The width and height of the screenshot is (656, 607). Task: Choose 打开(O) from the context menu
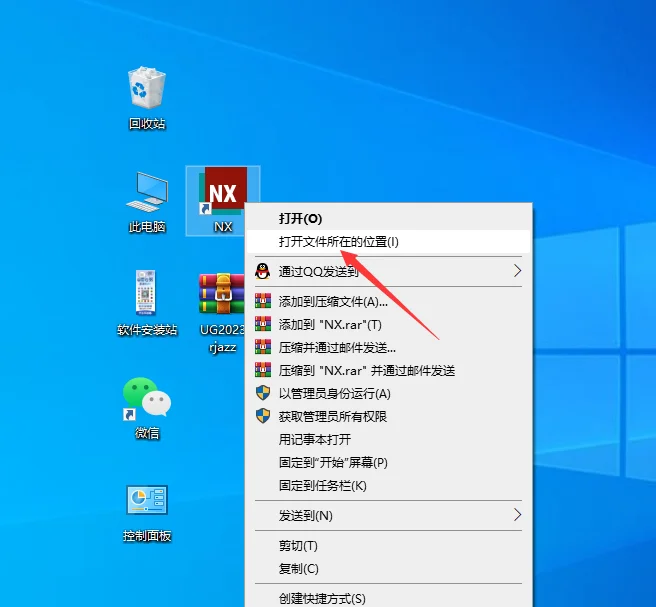(x=388, y=218)
